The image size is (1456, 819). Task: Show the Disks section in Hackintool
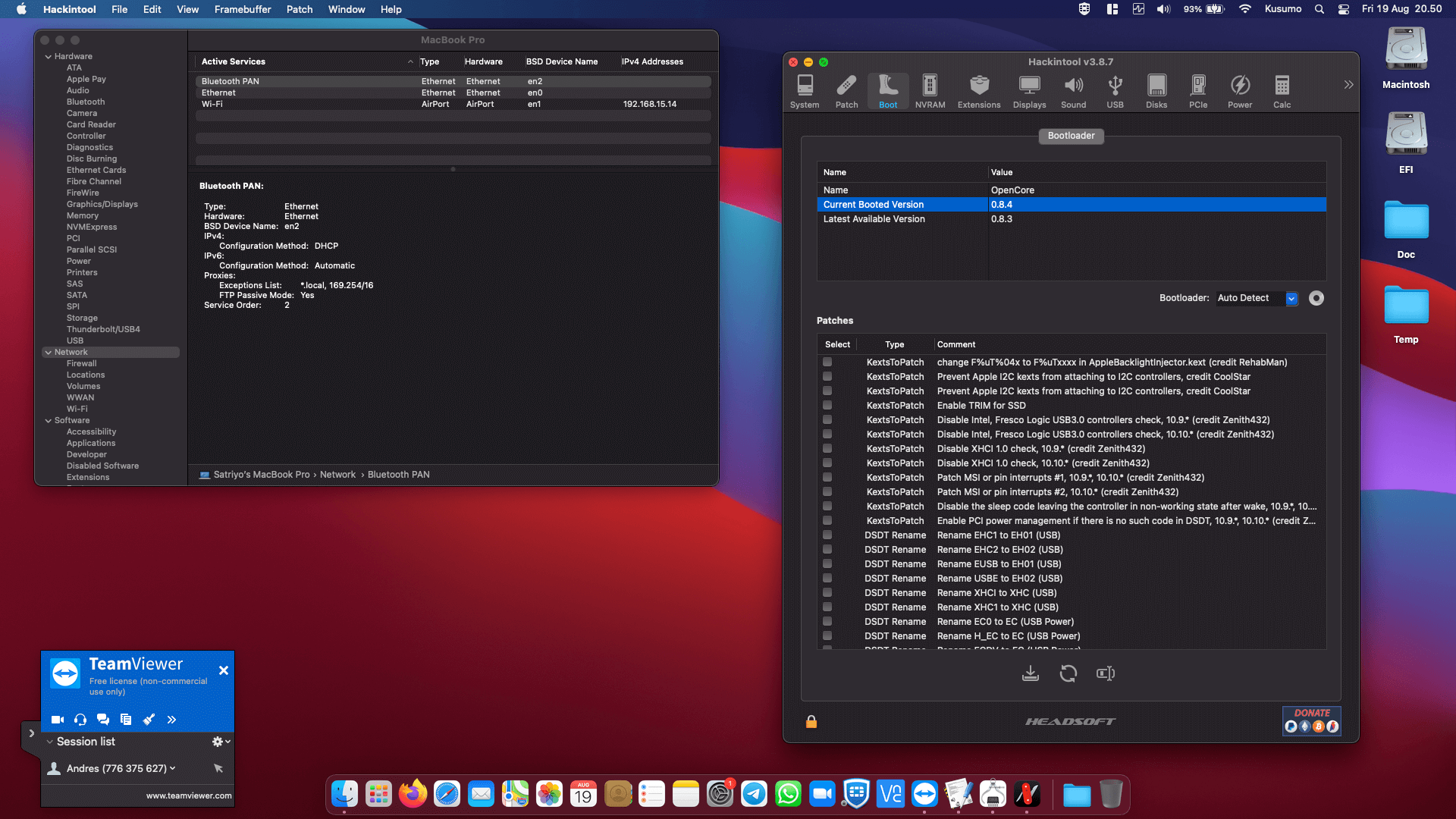[x=1156, y=92]
